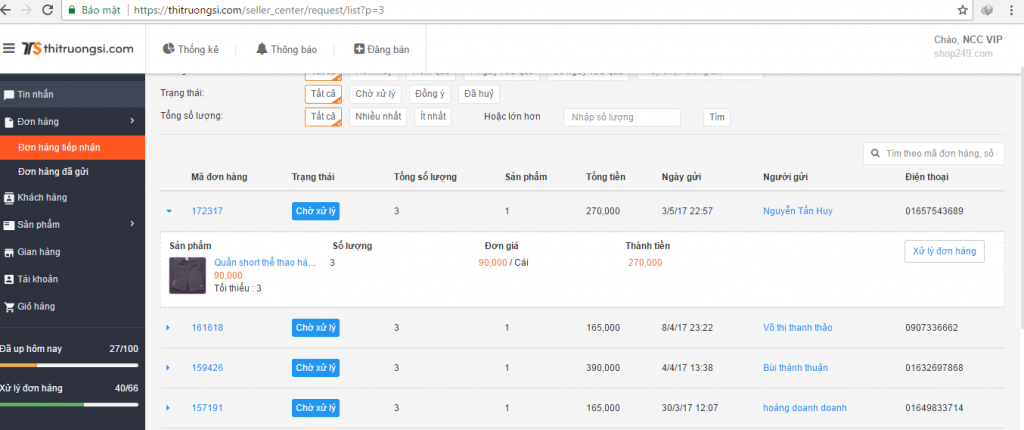Filter status by Chờ xử lý

click(x=376, y=94)
